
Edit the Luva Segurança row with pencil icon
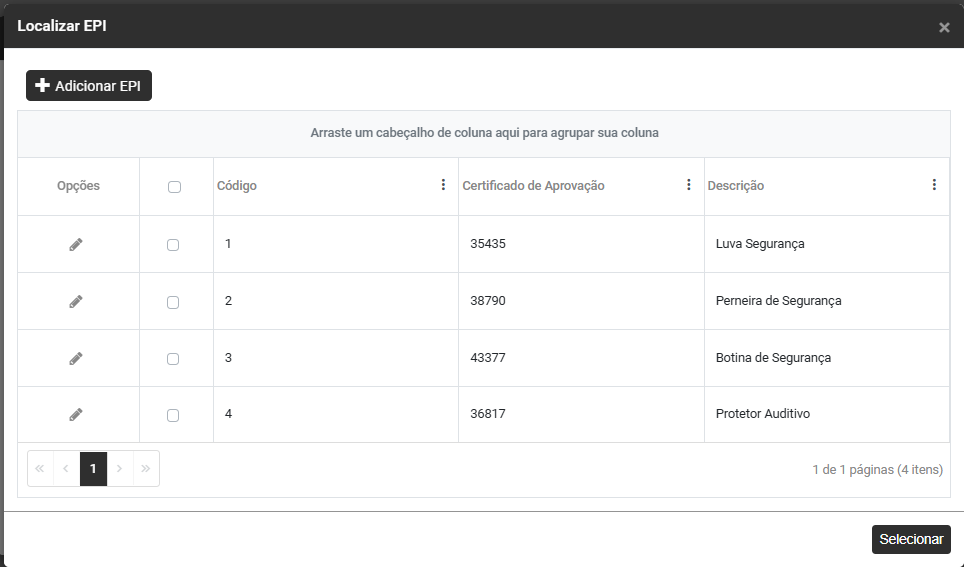(x=76, y=244)
